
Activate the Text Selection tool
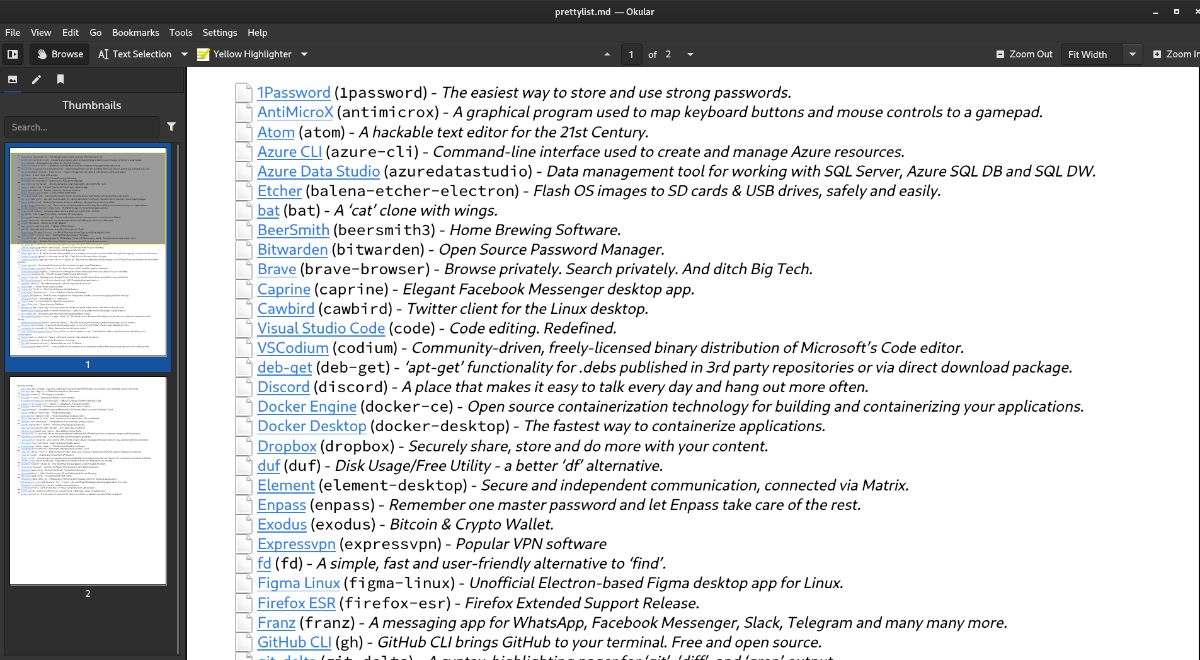135,54
